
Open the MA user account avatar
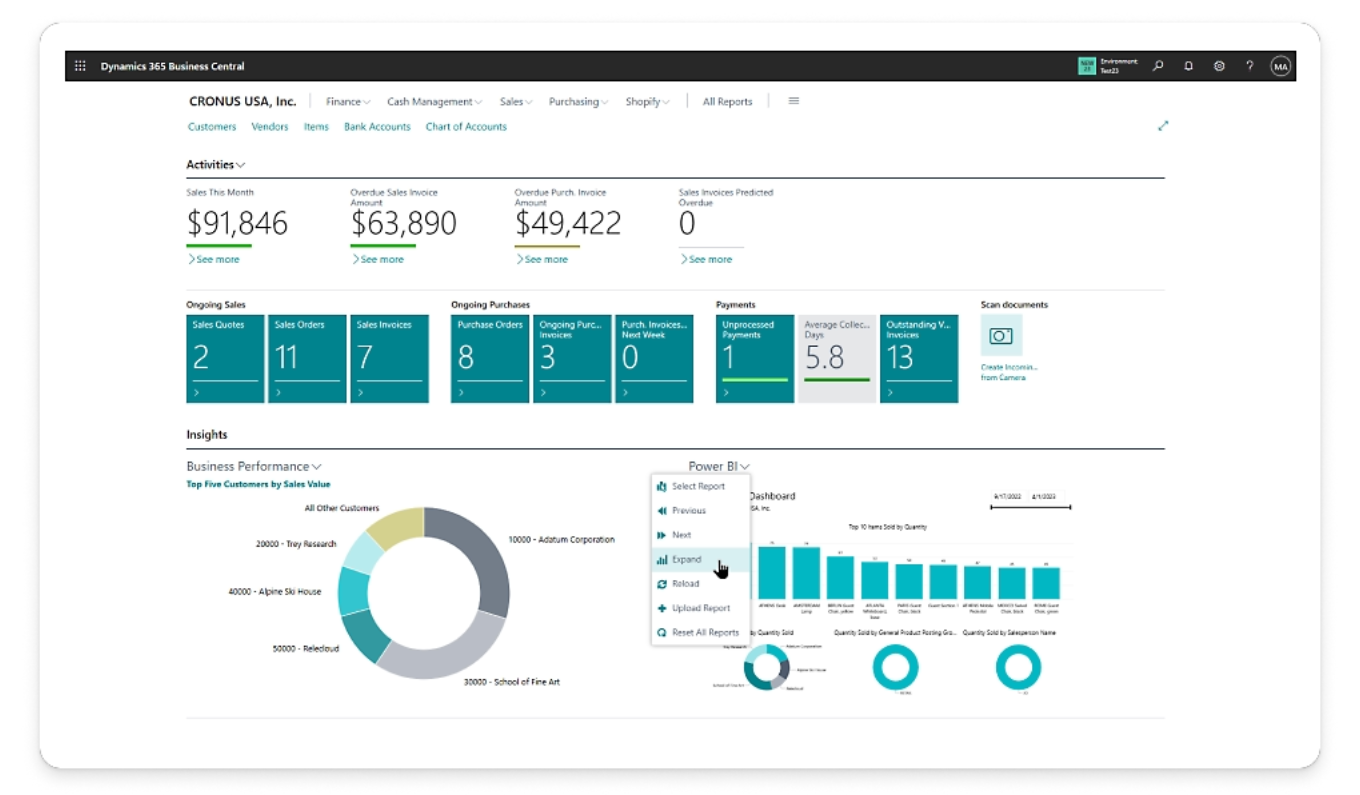click(x=1280, y=66)
